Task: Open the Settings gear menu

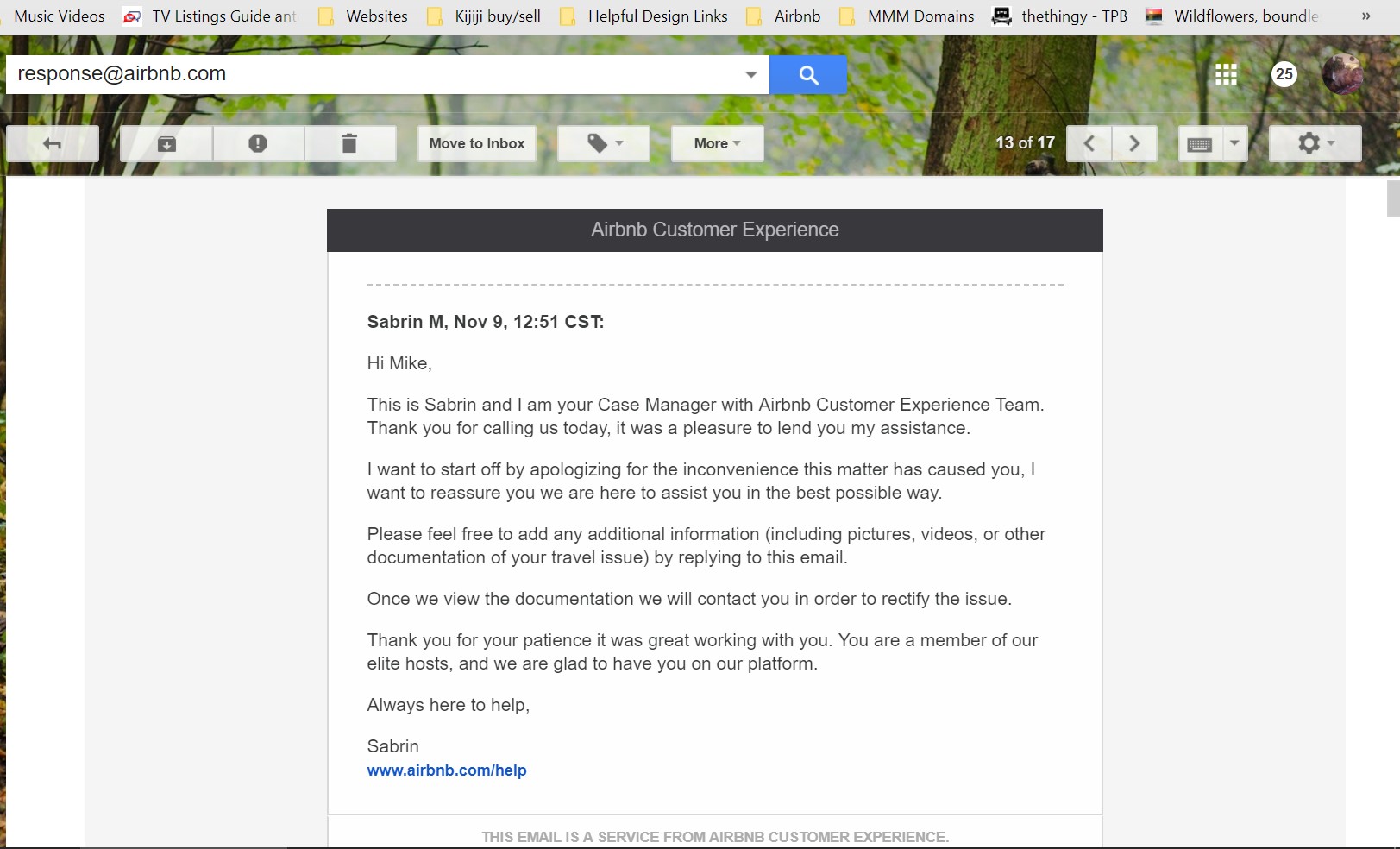Action: (1315, 143)
